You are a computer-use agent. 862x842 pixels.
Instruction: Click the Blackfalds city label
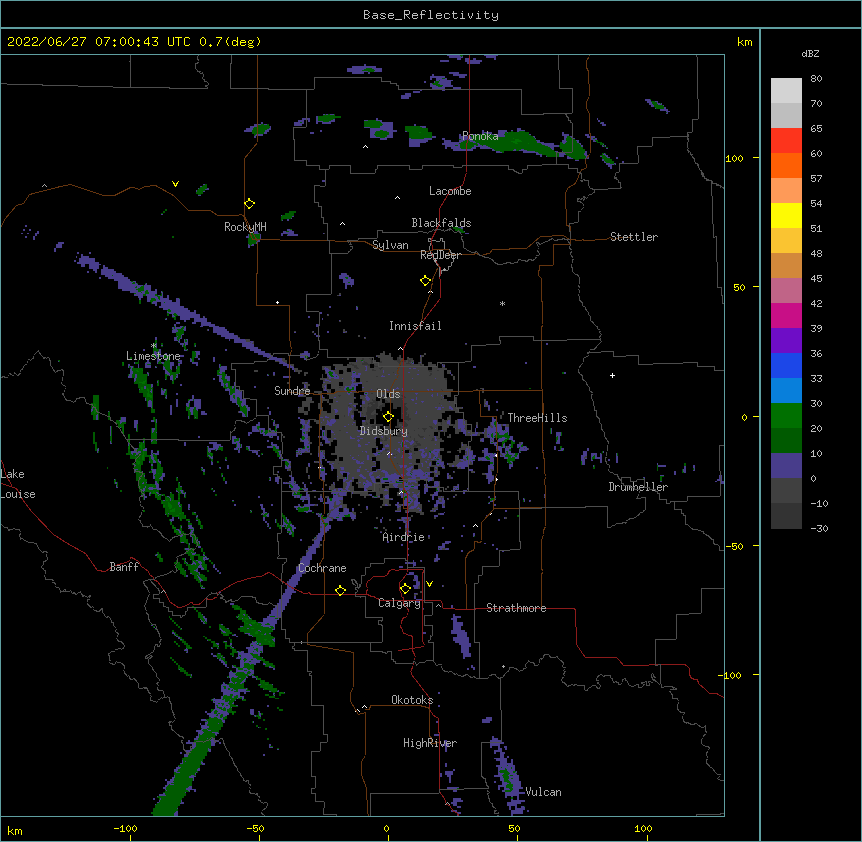[441, 223]
